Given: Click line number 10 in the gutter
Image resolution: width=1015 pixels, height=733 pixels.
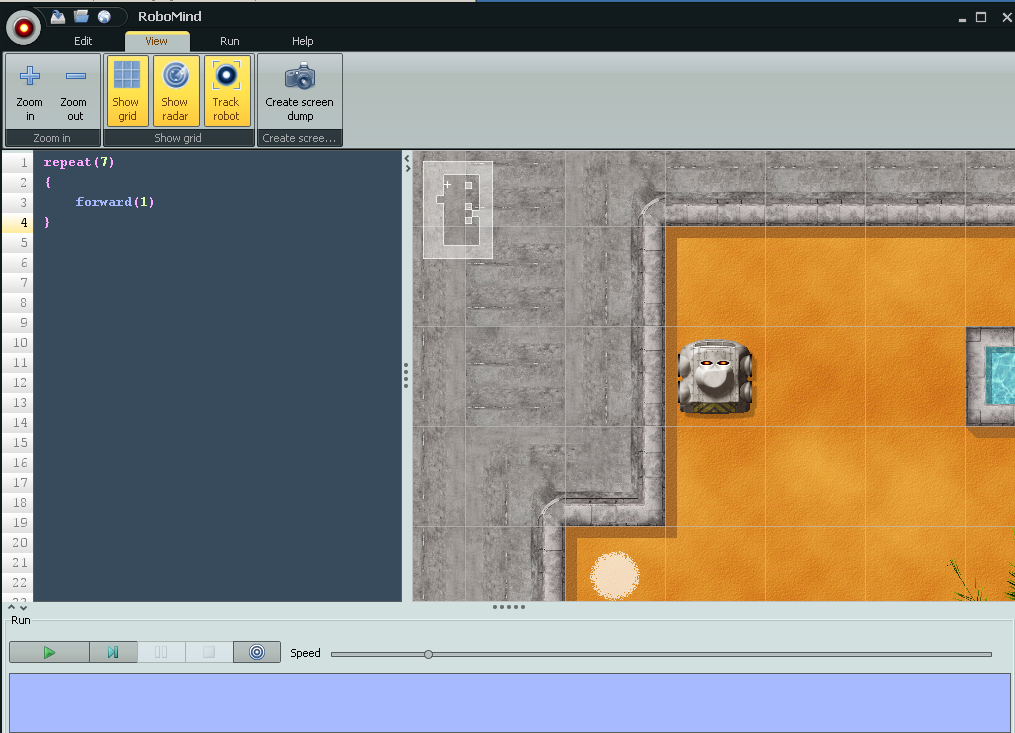Looking at the screenshot, I should 20,343.
